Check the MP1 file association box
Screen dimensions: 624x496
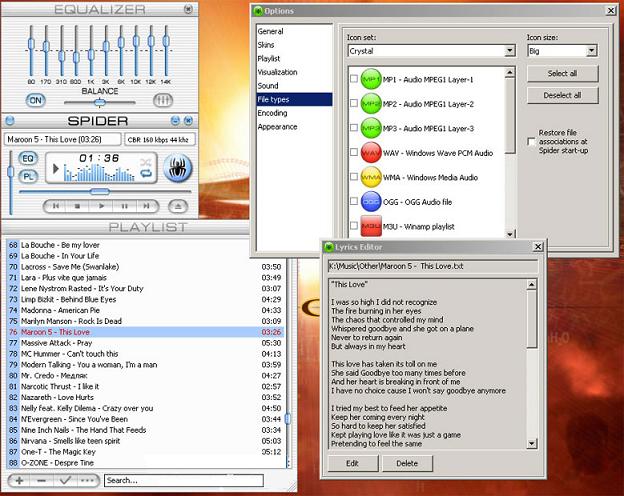tap(353, 79)
